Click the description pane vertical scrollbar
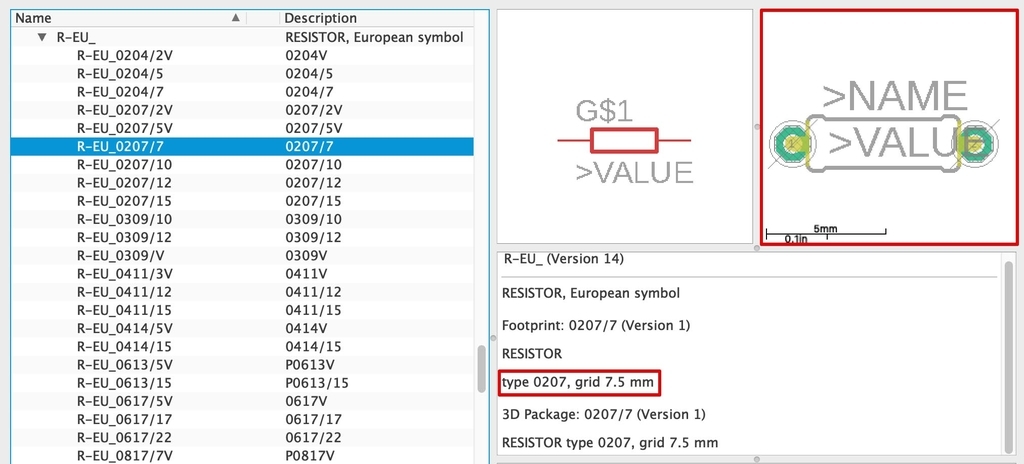The image size is (1024, 464). coord(1010,355)
